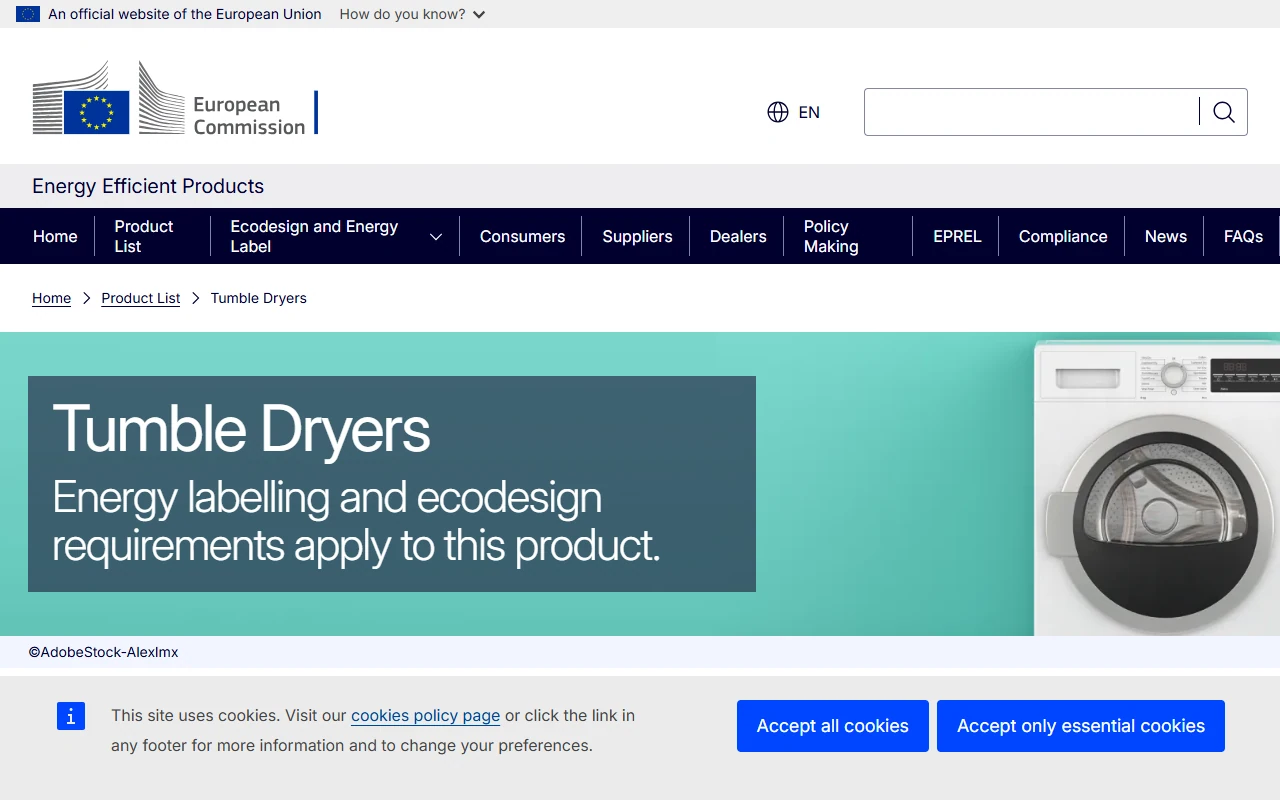
Task: Click the 'Tumble Dryers' breadcrumb text
Action: [x=258, y=298]
